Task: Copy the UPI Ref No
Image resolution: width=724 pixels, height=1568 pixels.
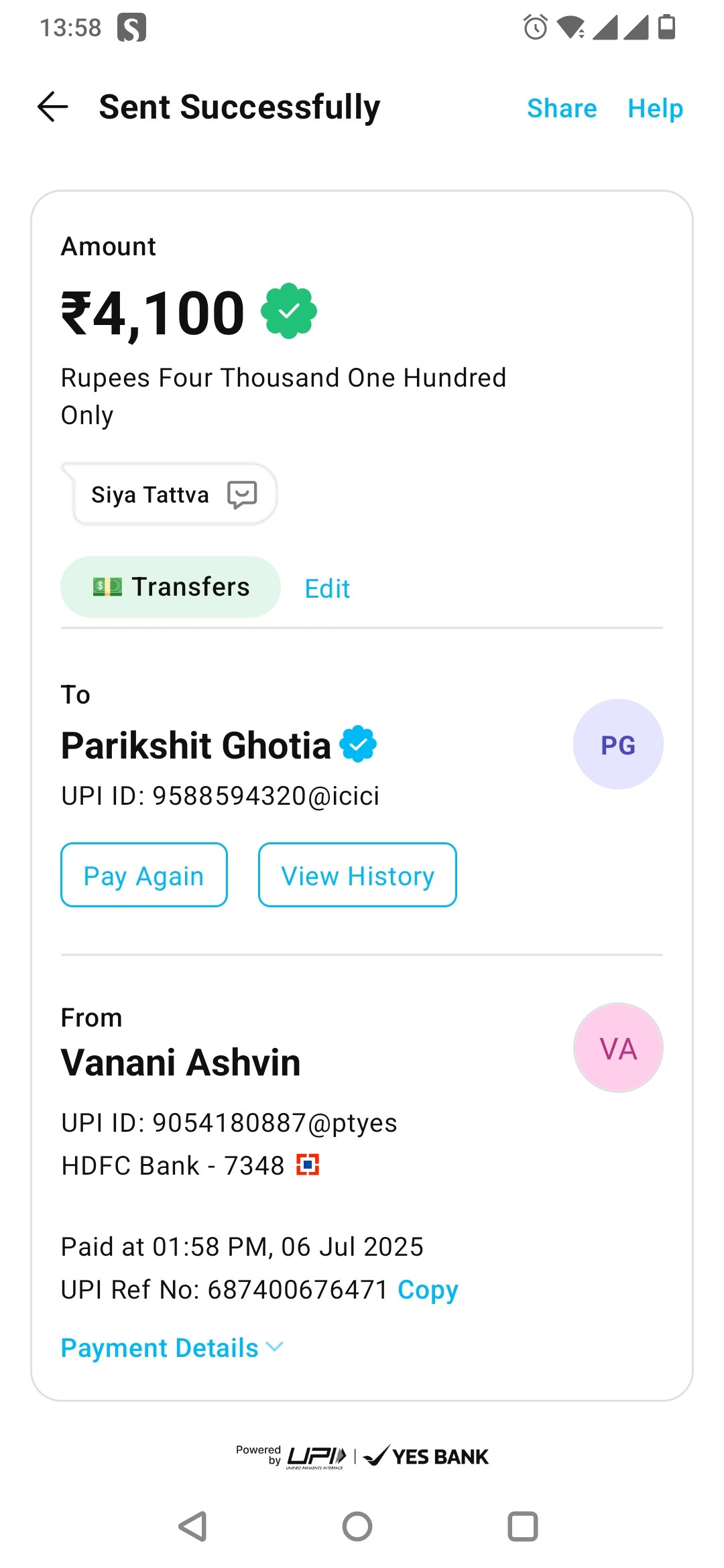Action: pyautogui.click(x=428, y=1290)
